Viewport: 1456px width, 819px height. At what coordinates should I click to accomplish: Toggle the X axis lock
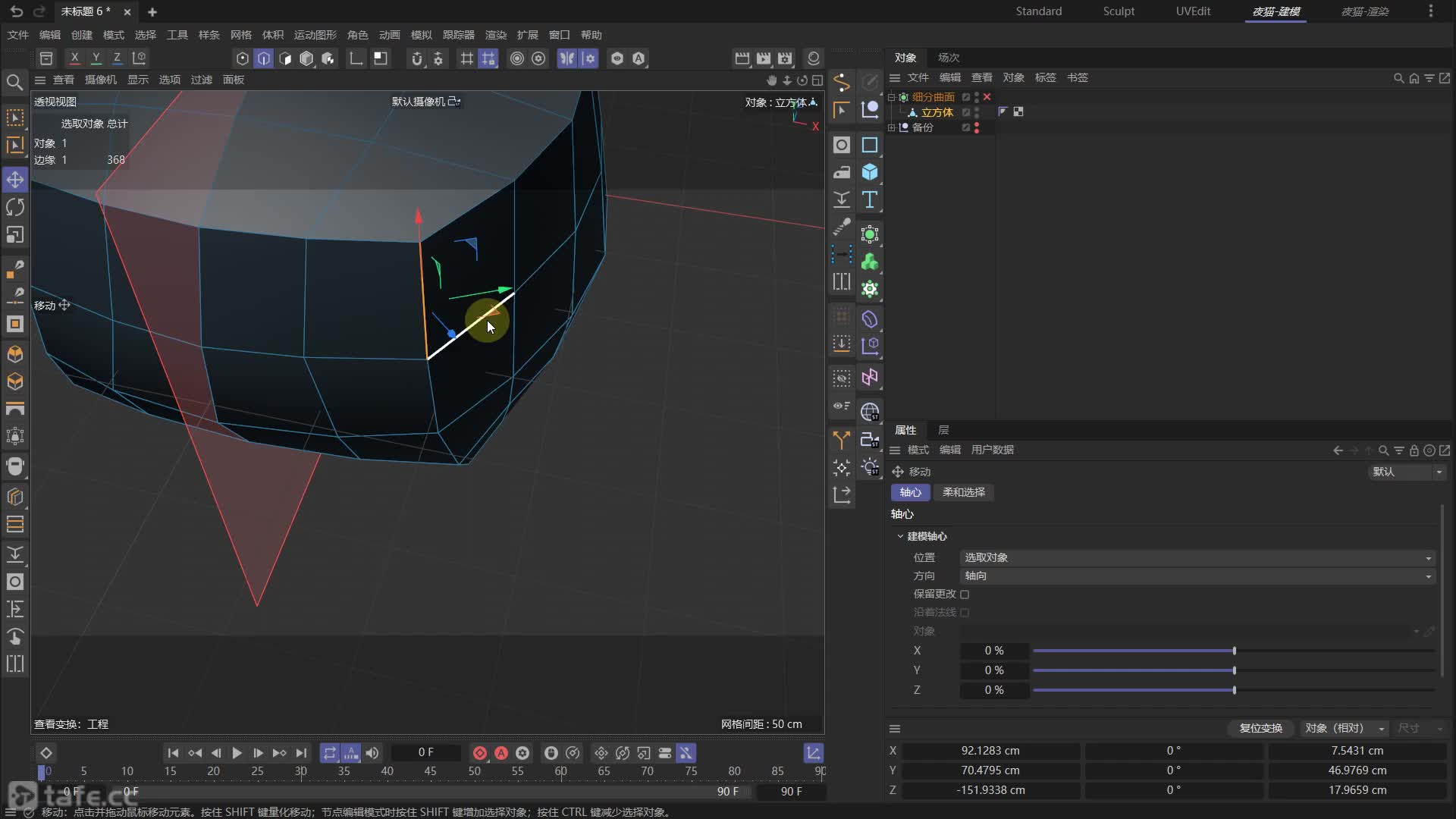[x=74, y=58]
